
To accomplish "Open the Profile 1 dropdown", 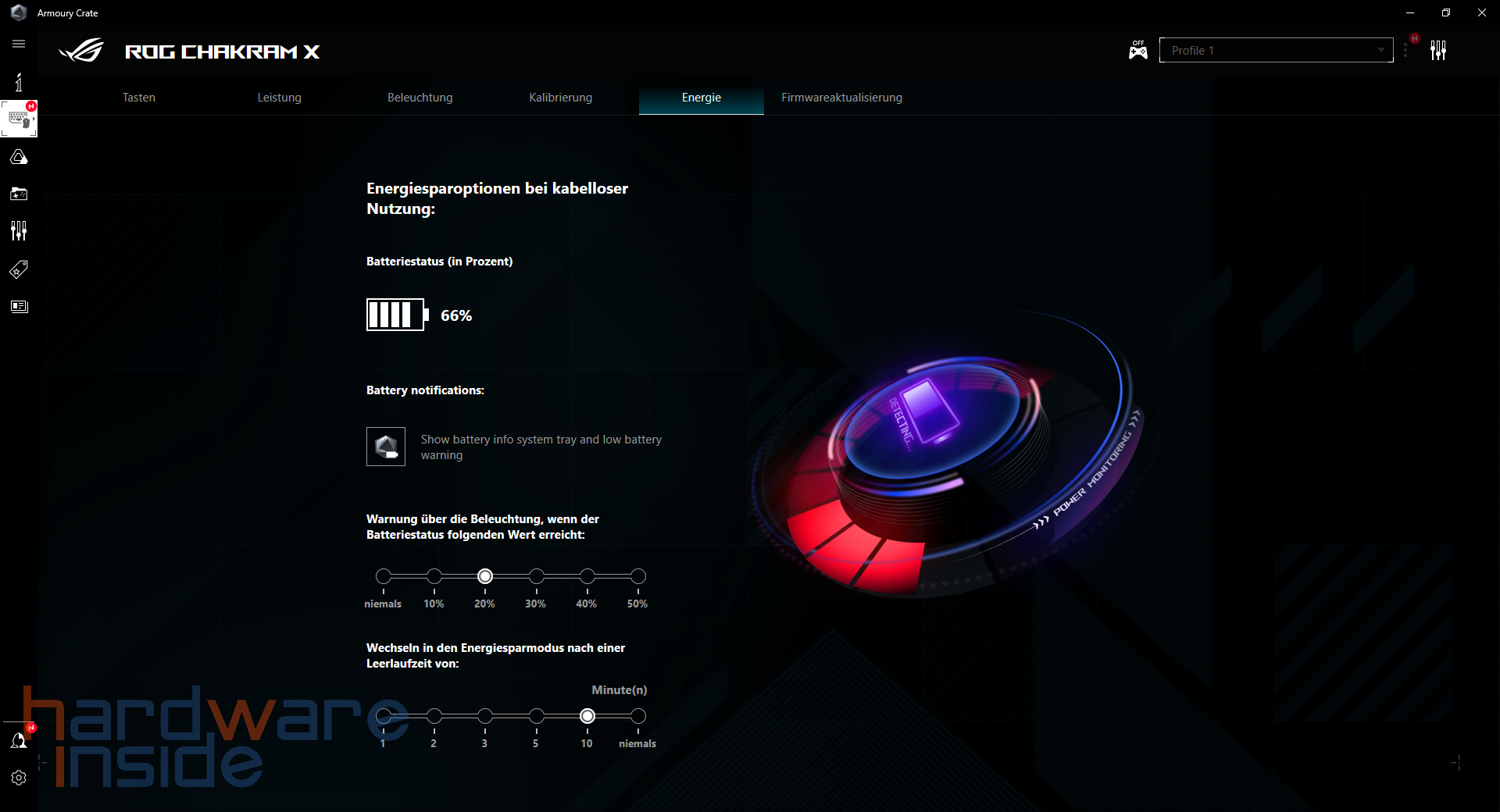I will (1275, 50).
